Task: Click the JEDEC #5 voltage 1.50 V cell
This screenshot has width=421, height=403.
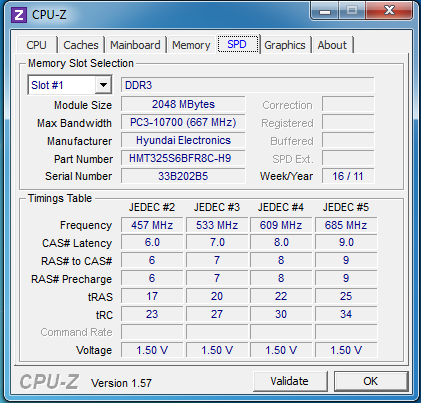Action: (x=346, y=350)
